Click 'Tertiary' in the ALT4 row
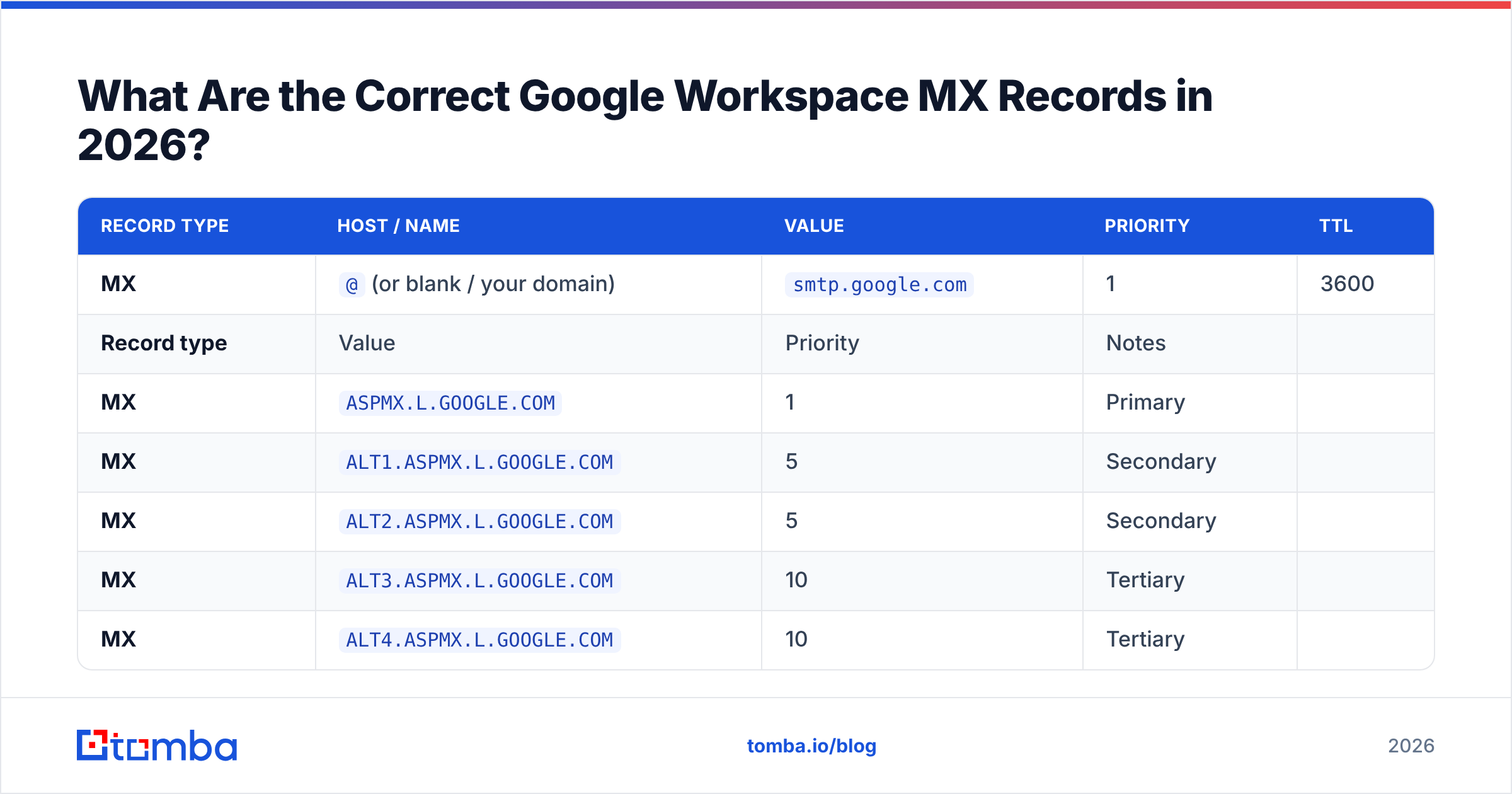1512x794 pixels. click(1145, 640)
